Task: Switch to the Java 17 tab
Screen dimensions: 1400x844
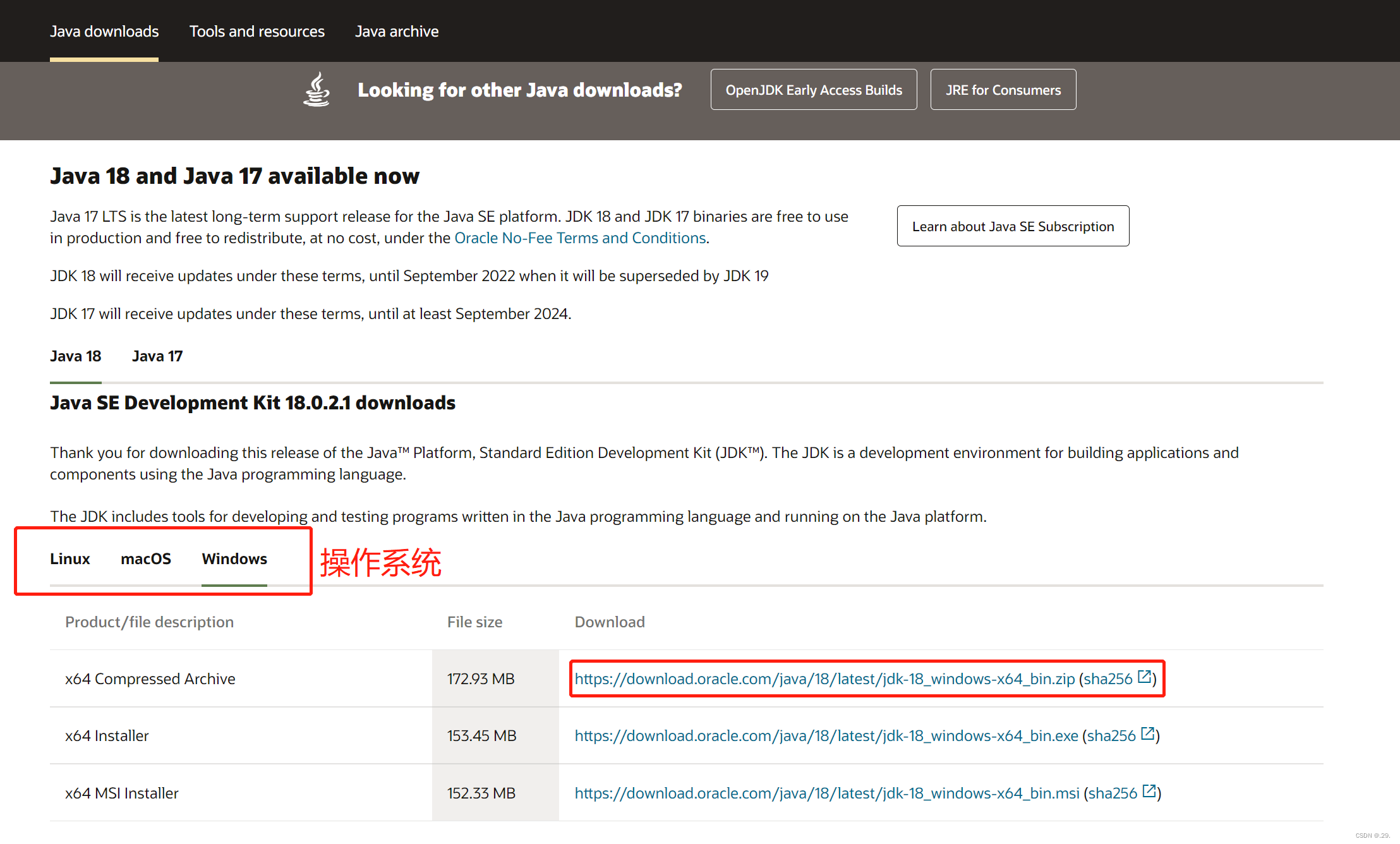Action: pyautogui.click(x=157, y=356)
